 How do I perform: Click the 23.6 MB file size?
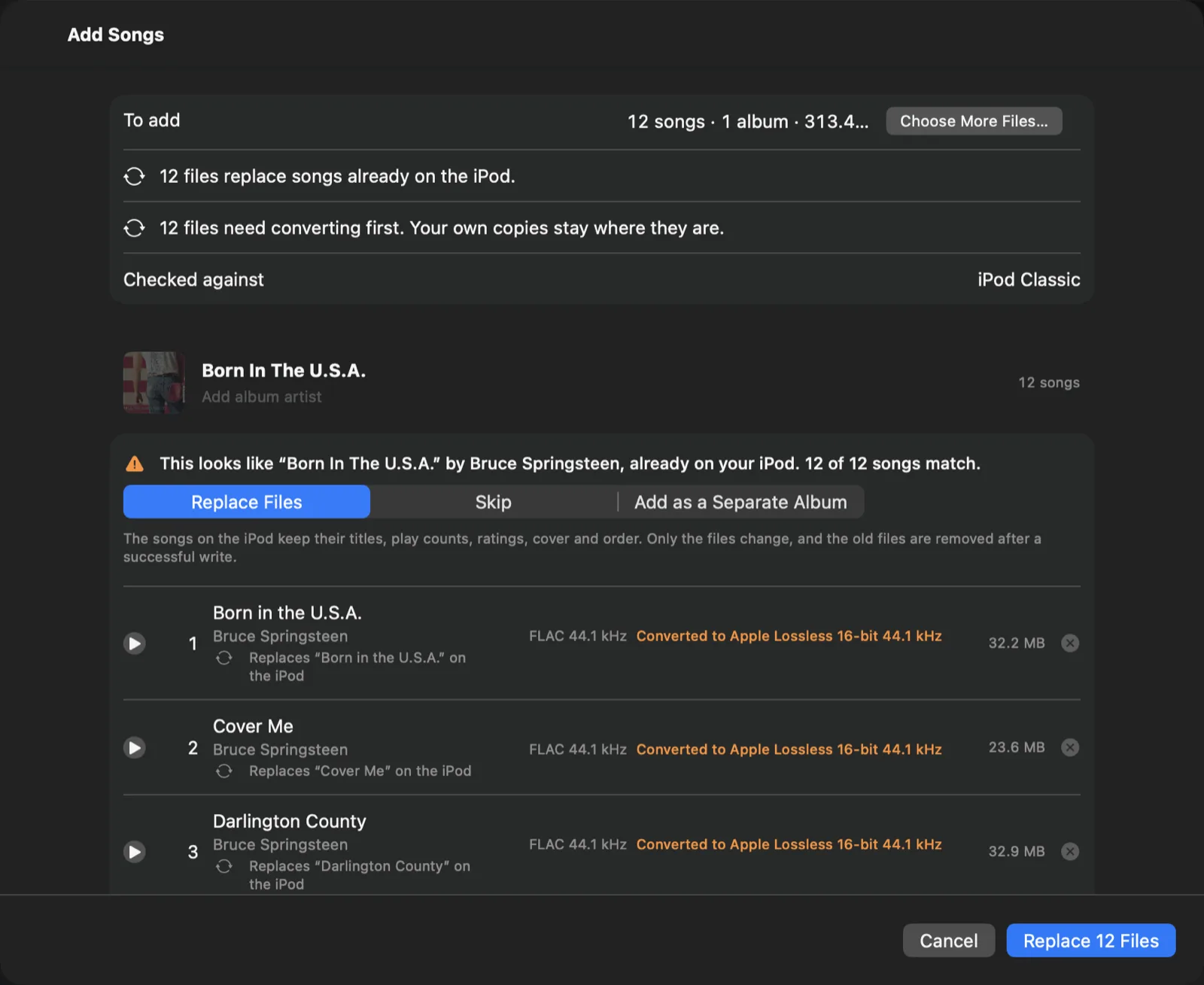(x=1017, y=747)
